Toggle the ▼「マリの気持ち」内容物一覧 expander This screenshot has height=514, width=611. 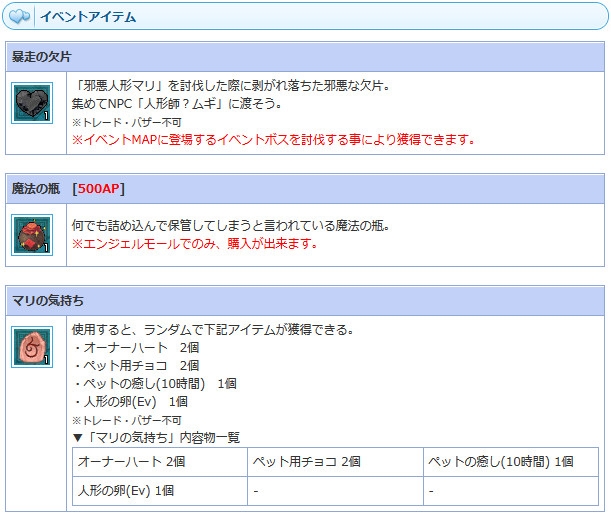point(156,438)
